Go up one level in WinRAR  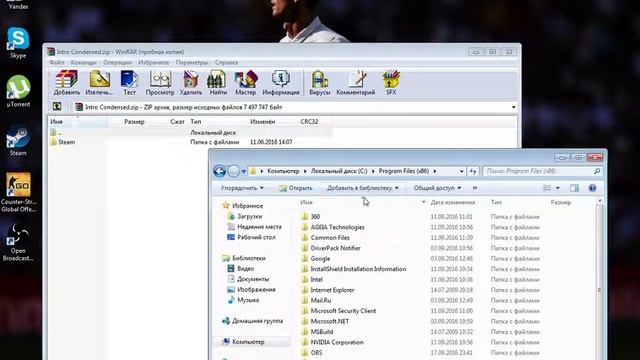57,107
